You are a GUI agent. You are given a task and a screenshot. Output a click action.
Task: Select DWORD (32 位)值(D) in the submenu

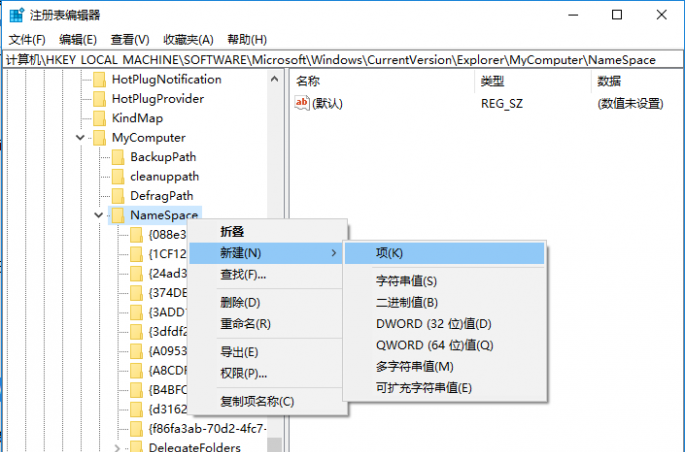pyautogui.click(x=444, y=324)
